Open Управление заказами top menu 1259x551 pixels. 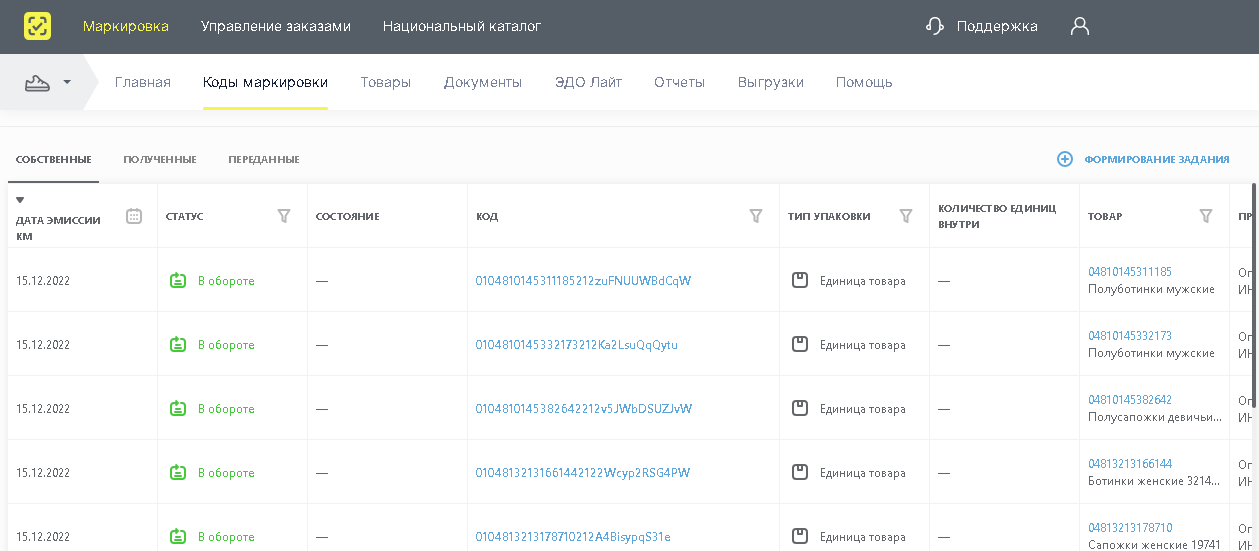click(x=276, y=27)
